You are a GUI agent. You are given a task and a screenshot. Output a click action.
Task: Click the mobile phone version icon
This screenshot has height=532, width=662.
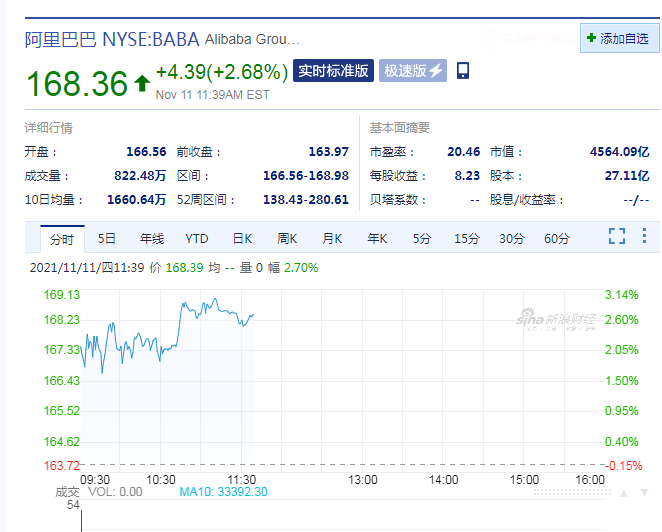463,71
